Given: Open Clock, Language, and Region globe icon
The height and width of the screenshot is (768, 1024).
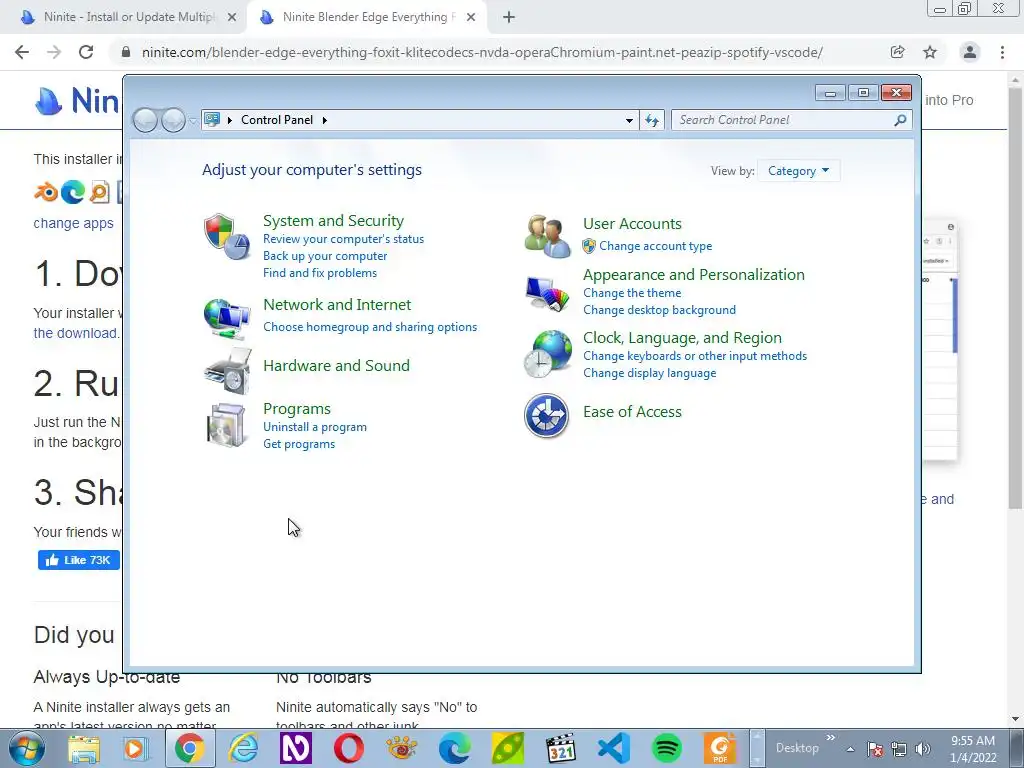Looking at the screenshot, I should point(547,354).
